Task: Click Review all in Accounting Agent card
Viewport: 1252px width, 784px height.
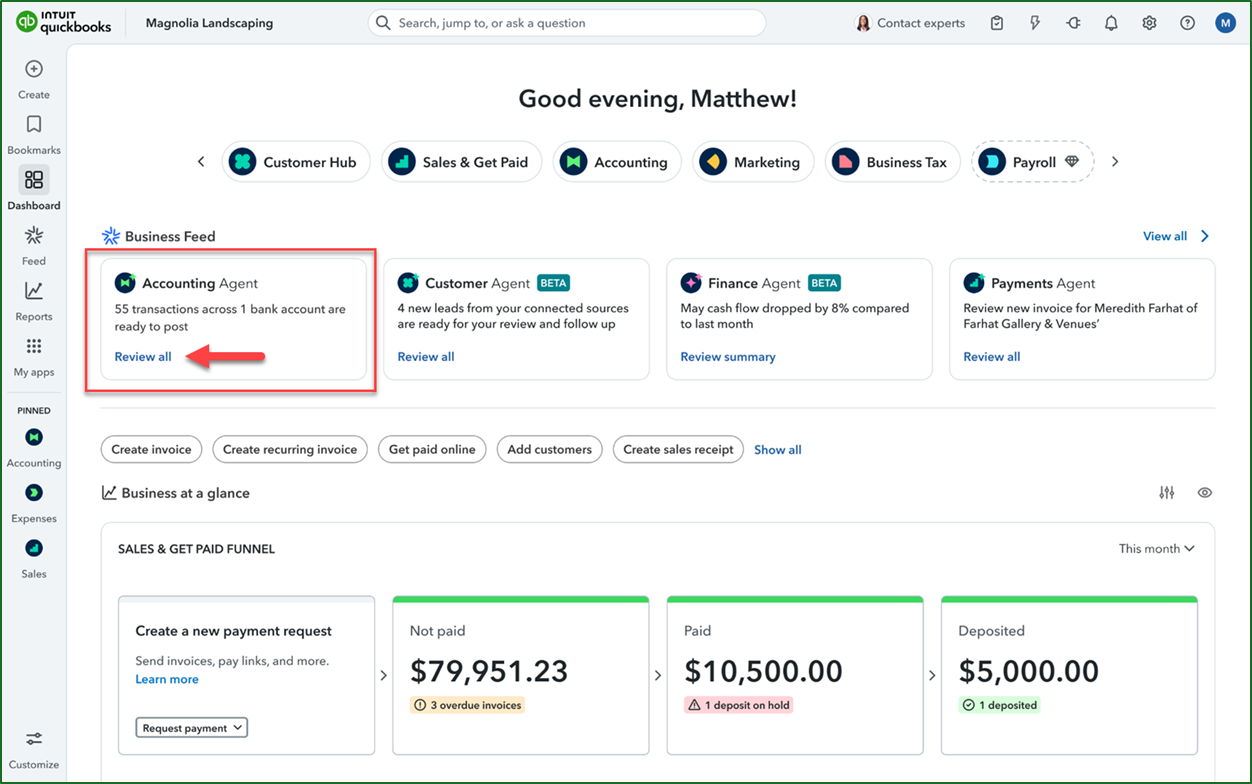Action: (x=143, y=357)
